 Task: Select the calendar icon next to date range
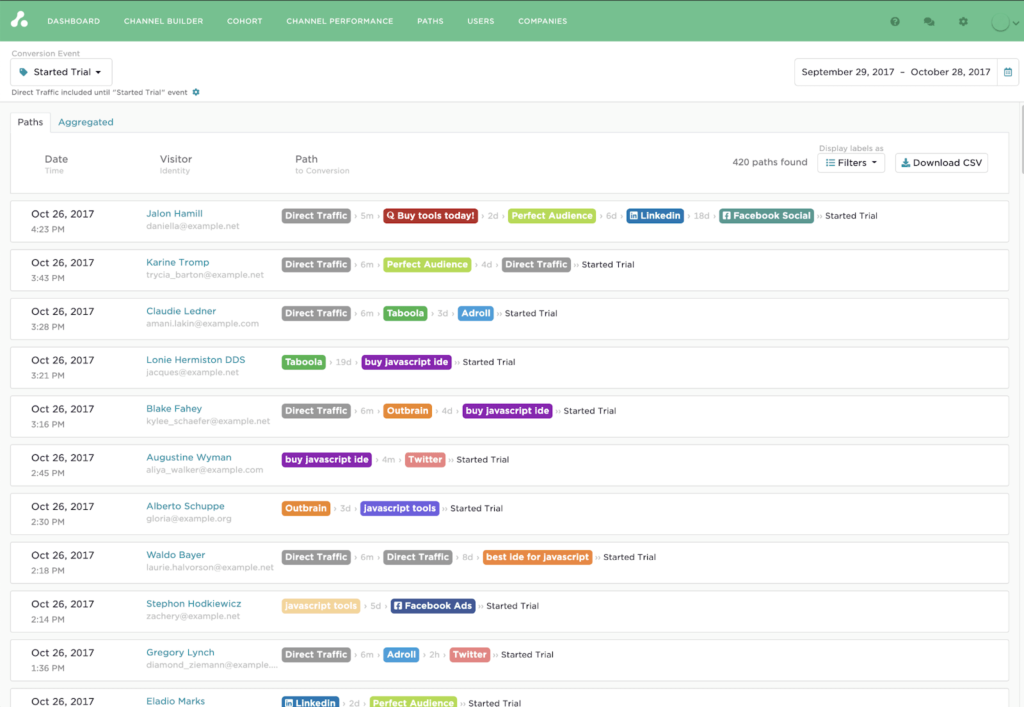click(x=1008, y=71)
